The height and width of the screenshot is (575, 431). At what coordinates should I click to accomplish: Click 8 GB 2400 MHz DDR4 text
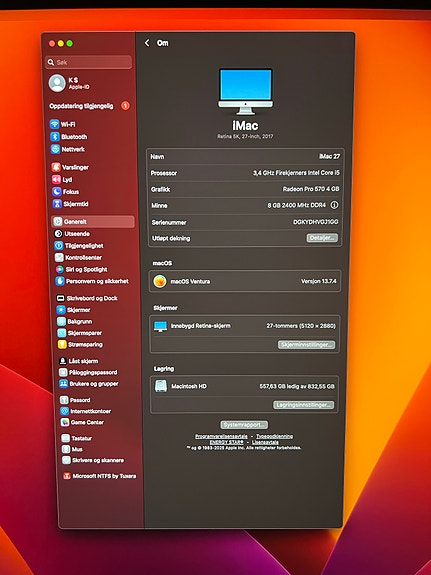click(297, 205)
